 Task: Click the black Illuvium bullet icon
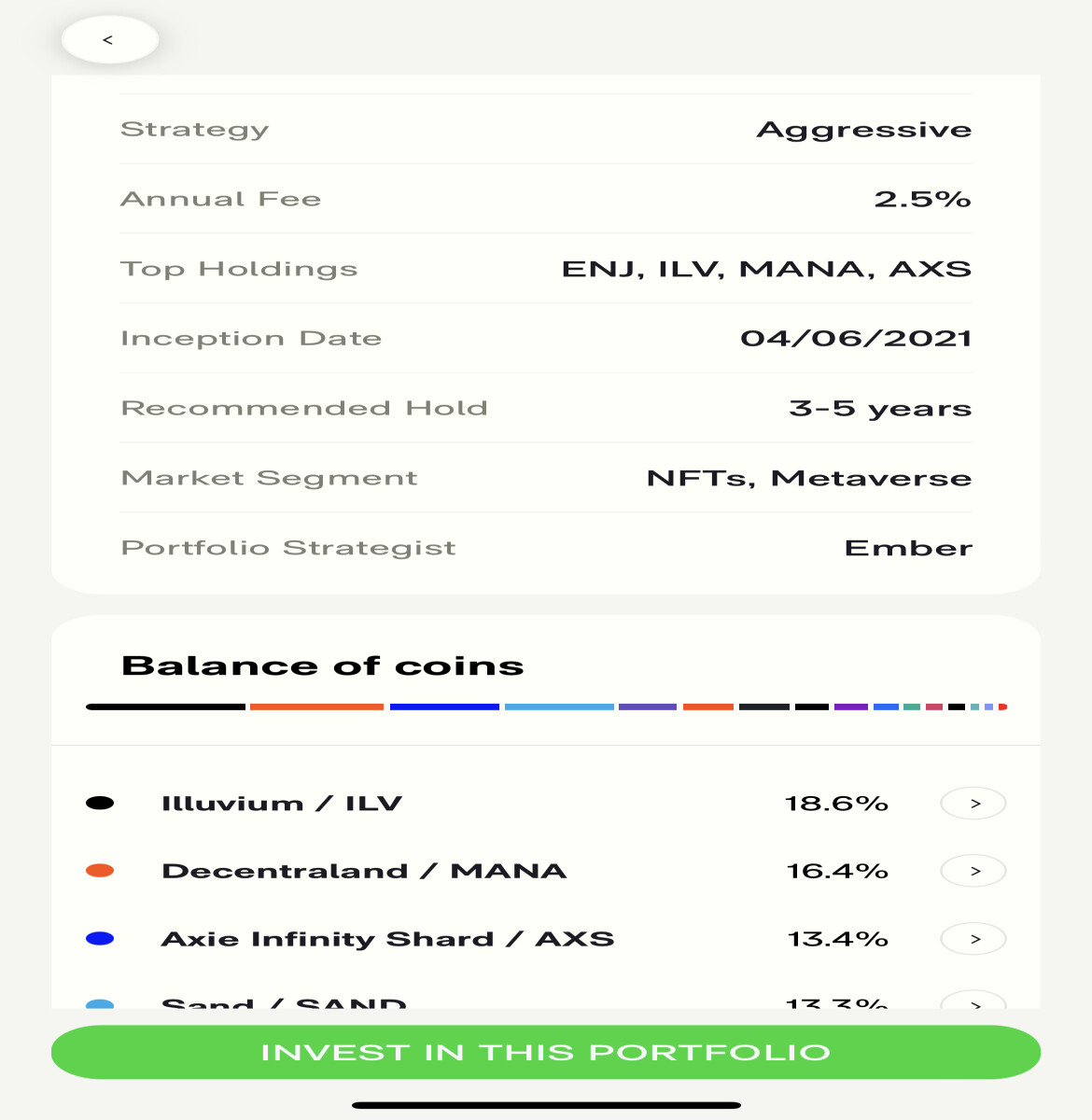point(103,803)
